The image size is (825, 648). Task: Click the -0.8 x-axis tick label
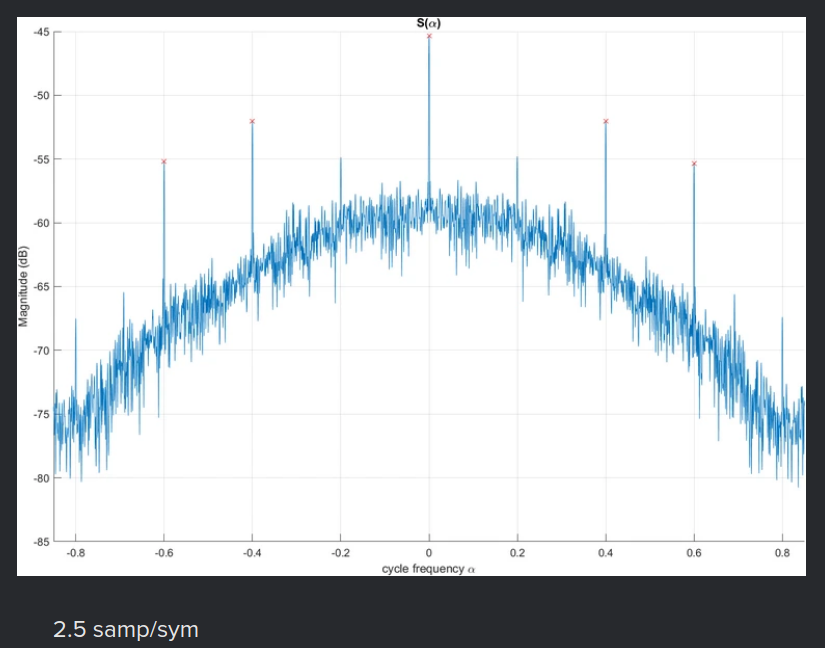pyautogui.click(x=74, y=552)
